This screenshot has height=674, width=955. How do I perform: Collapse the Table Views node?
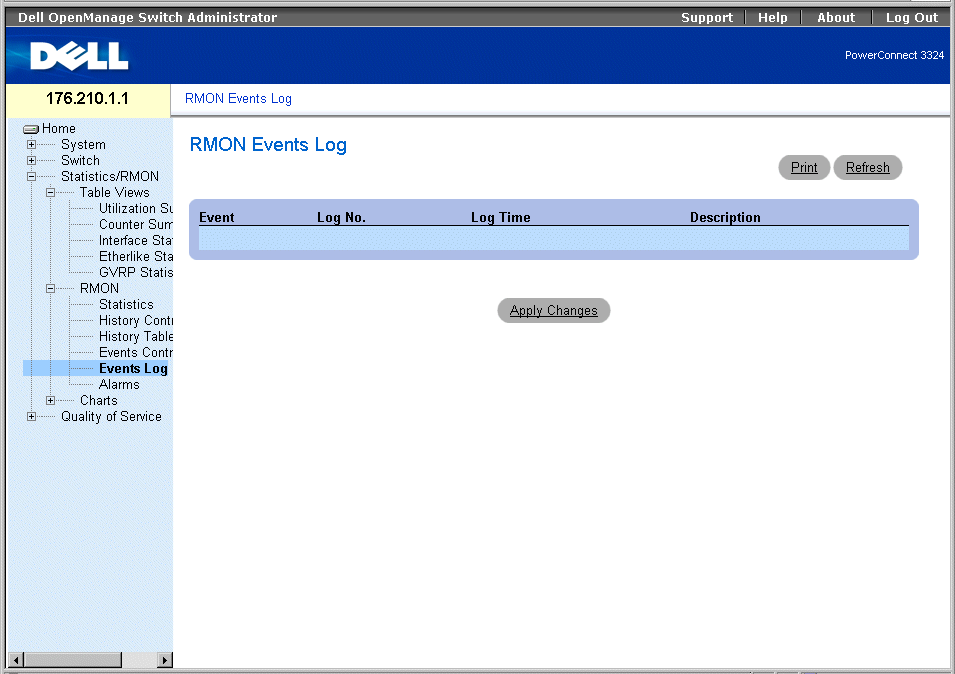(51, 192)
